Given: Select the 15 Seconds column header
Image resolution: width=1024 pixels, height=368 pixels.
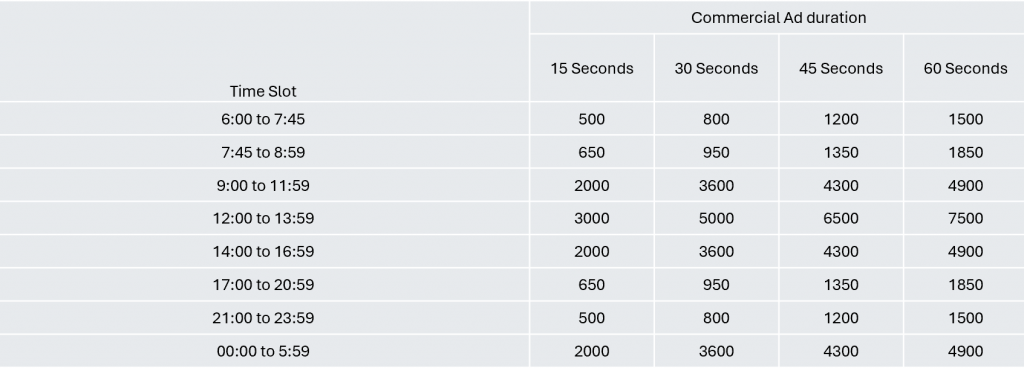Looking at the screenshot, I should pyautogui.click(x=592, y=68).
